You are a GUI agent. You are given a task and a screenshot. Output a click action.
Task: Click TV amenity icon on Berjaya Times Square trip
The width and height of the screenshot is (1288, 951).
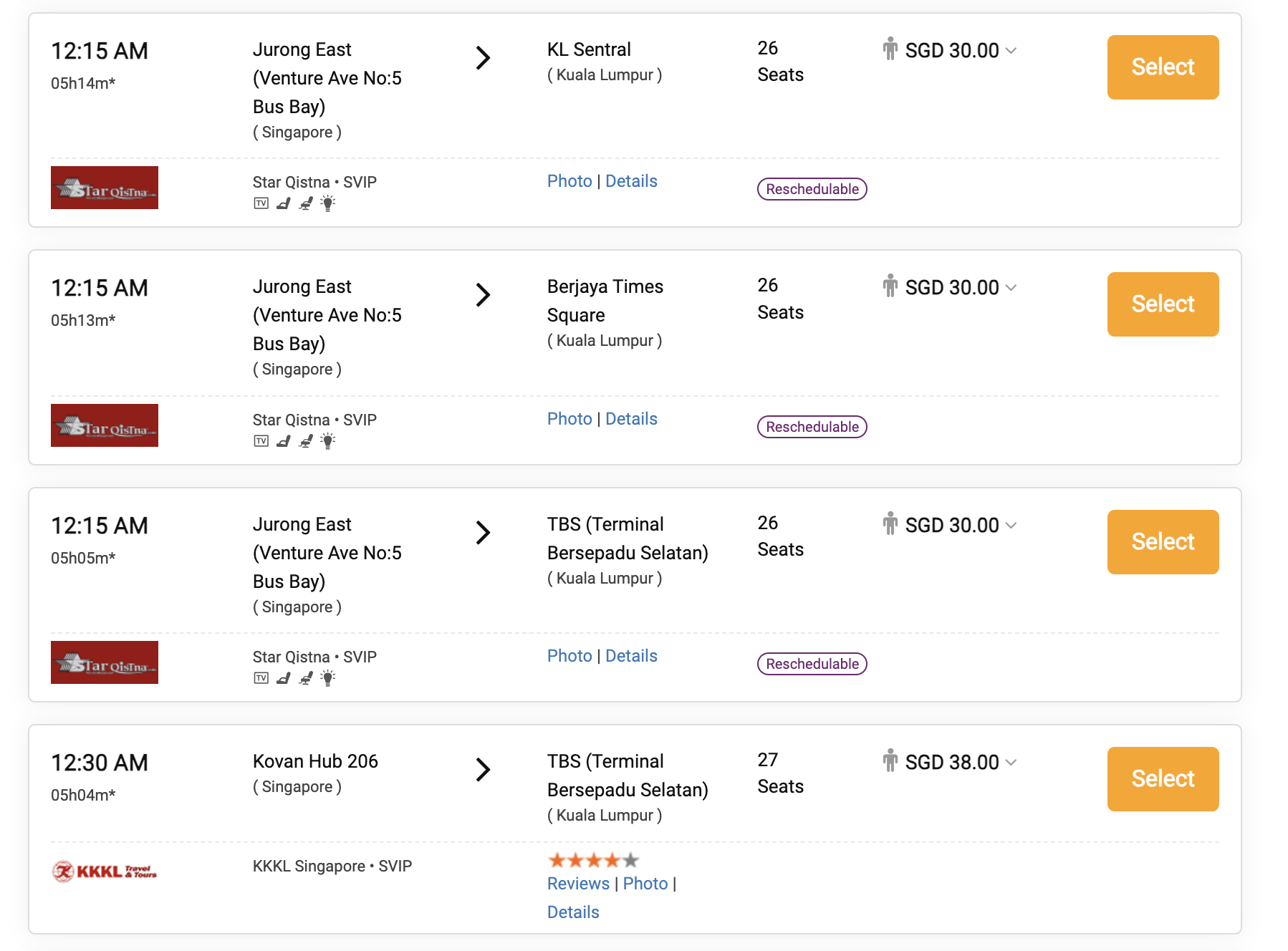click(x=261, y=441)
